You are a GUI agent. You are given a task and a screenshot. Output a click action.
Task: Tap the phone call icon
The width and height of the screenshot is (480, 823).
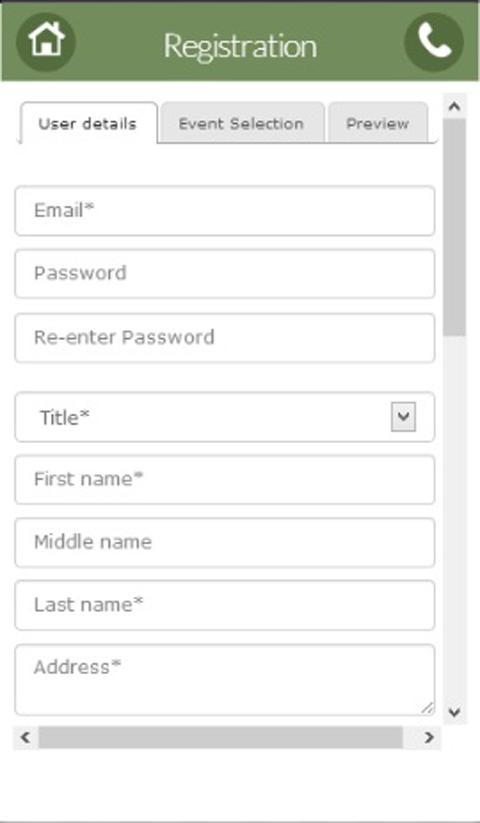434,41
